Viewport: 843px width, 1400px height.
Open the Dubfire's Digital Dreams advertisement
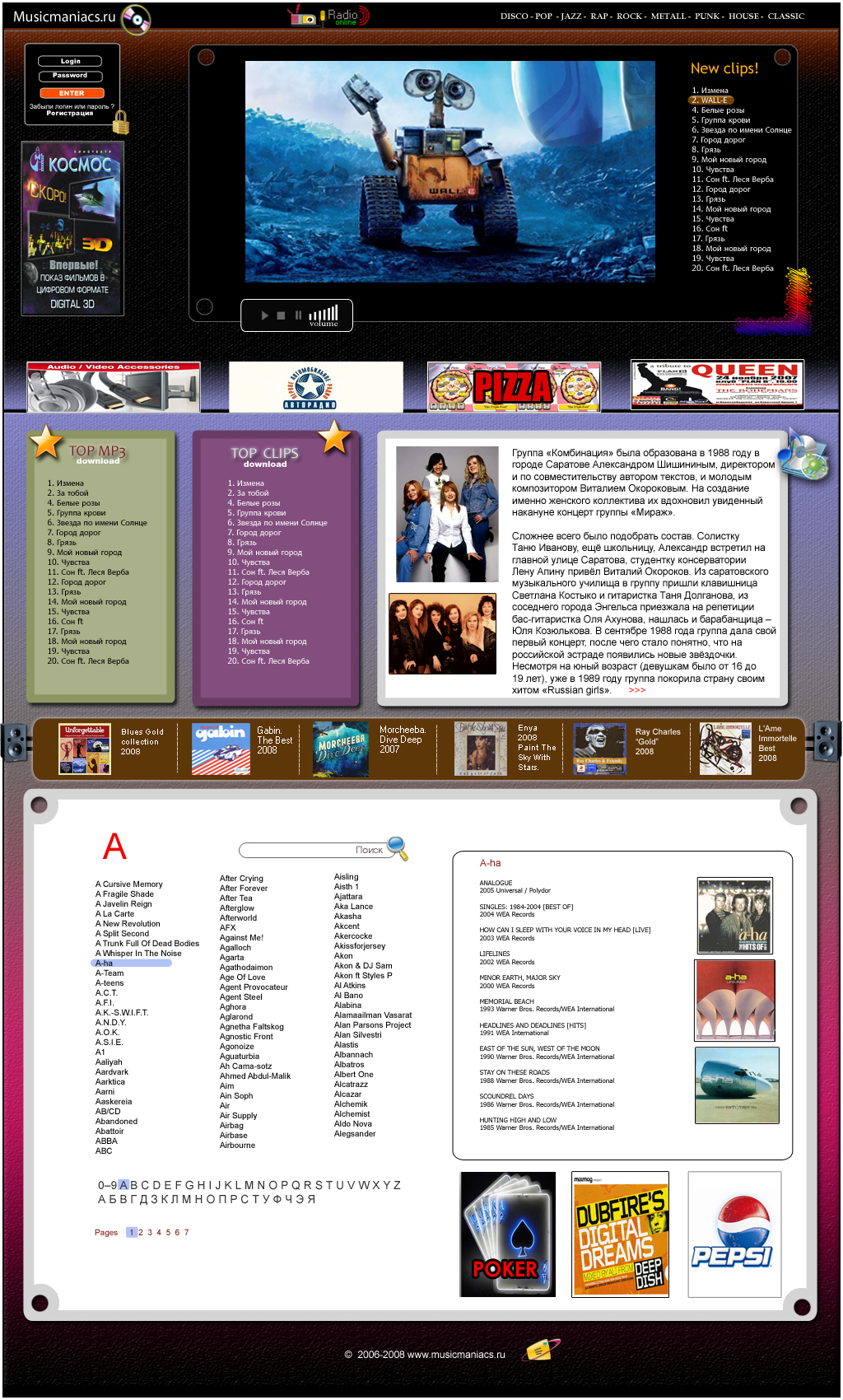coord(620,1234)
